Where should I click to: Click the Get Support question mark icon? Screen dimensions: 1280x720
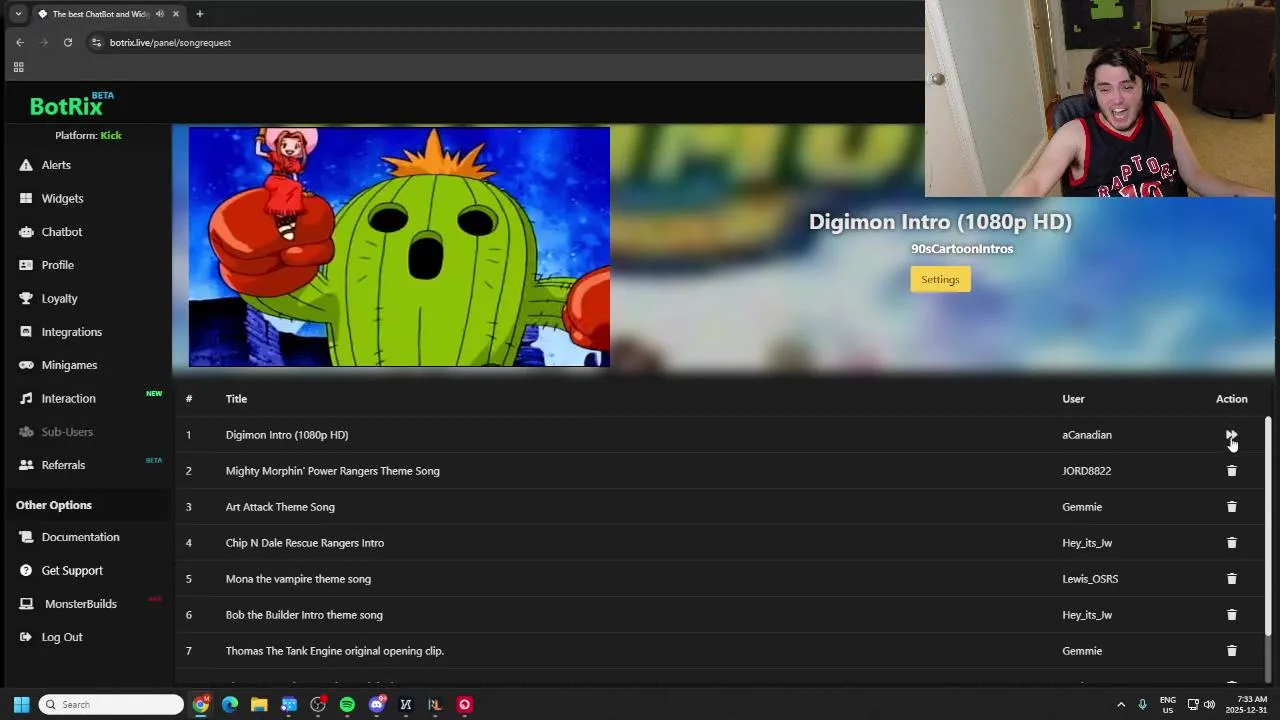[26, 570]
